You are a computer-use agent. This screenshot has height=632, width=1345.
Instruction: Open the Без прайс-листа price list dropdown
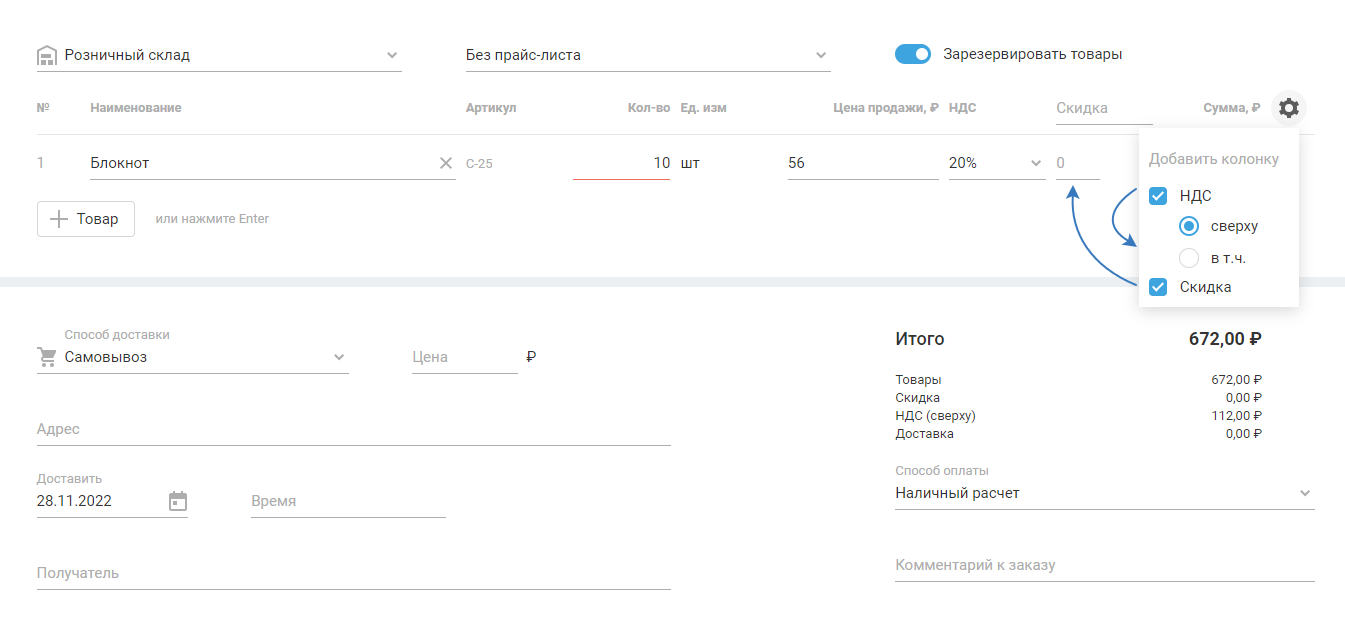[821, 55]
